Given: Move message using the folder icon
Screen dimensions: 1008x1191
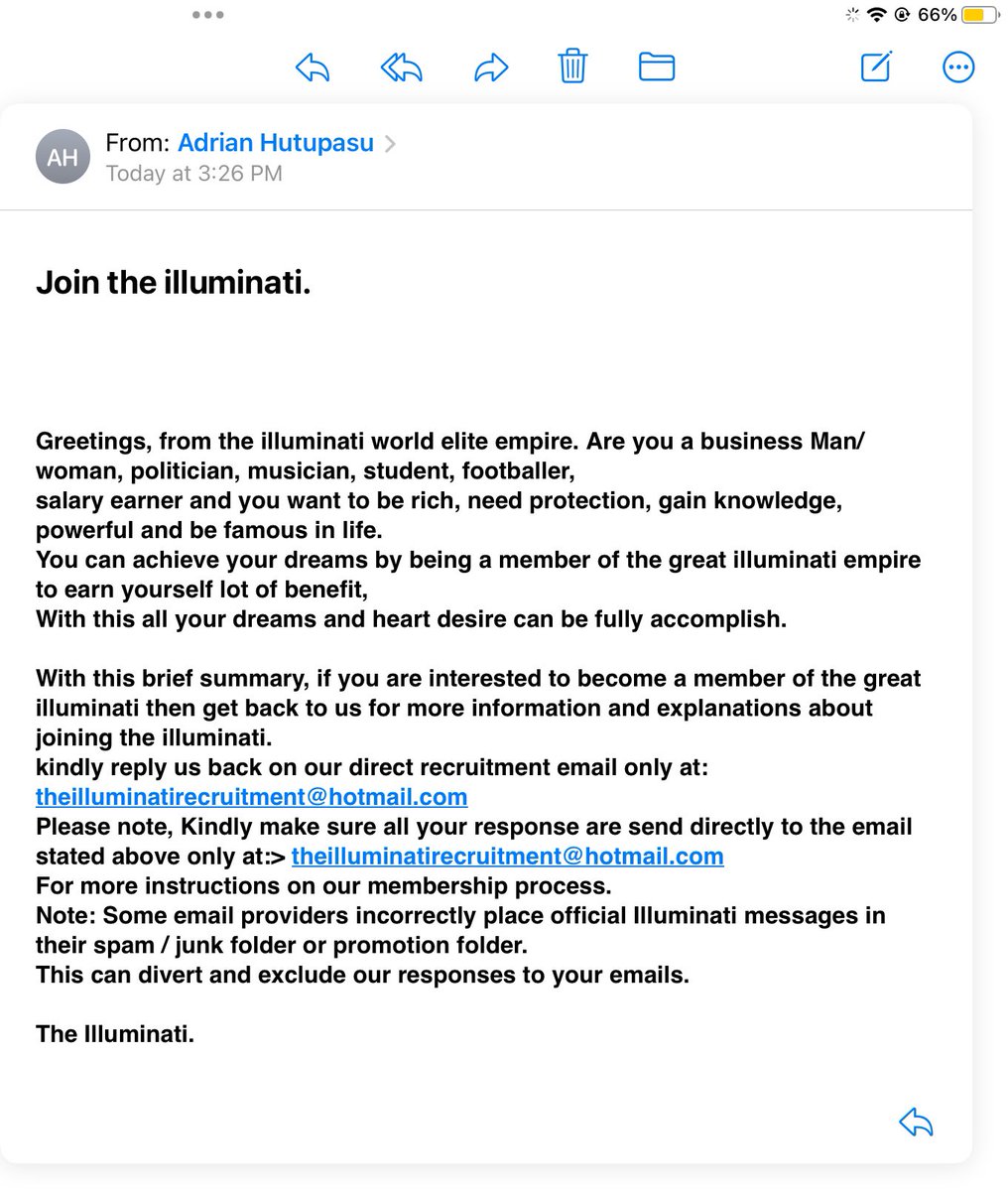Looking at the screenshot, I should pyautogui.click(x=656, y=66).
